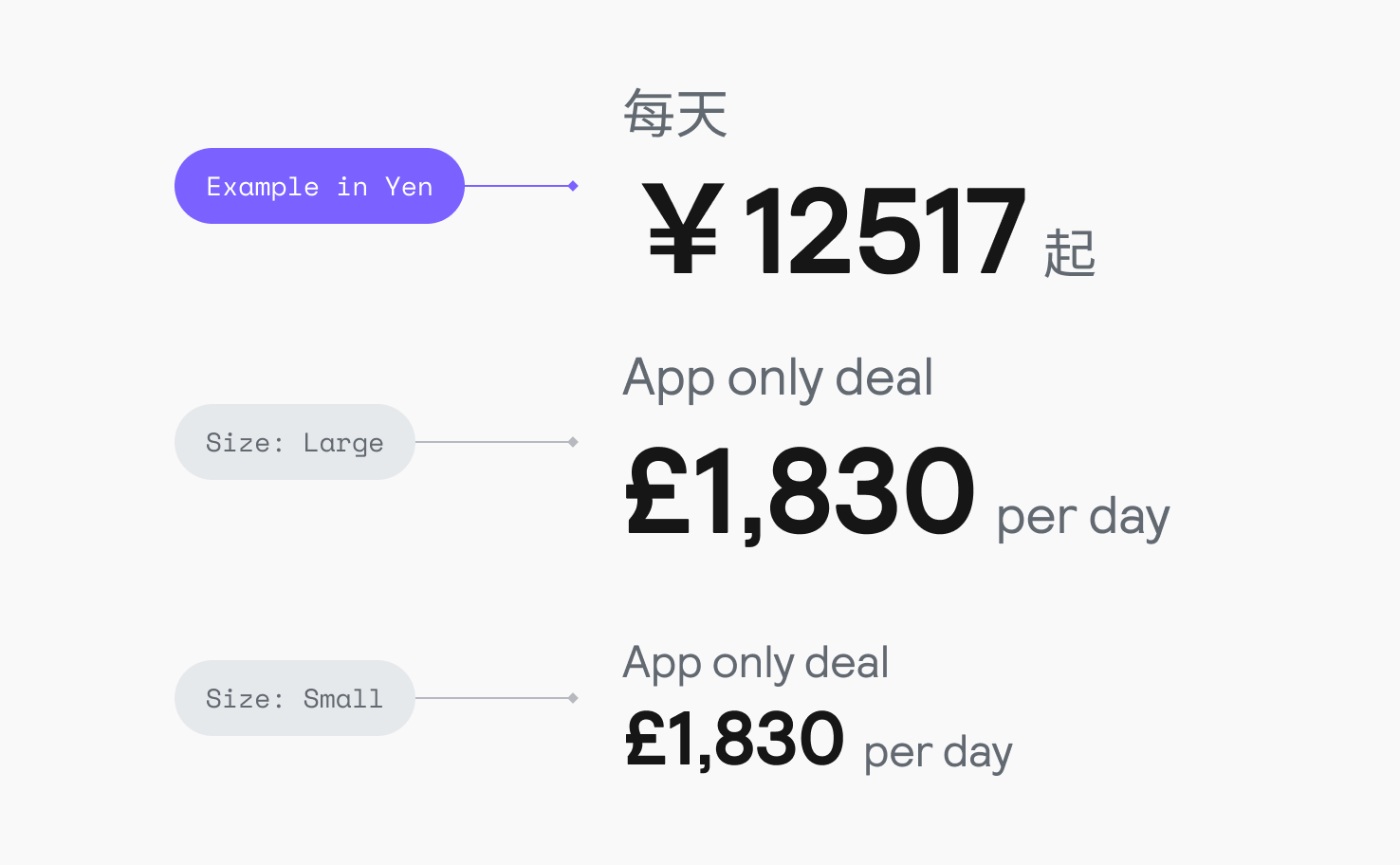Click the 'Example in Yen' purple label
1400x865 pixels.
[x=319, y=186]
